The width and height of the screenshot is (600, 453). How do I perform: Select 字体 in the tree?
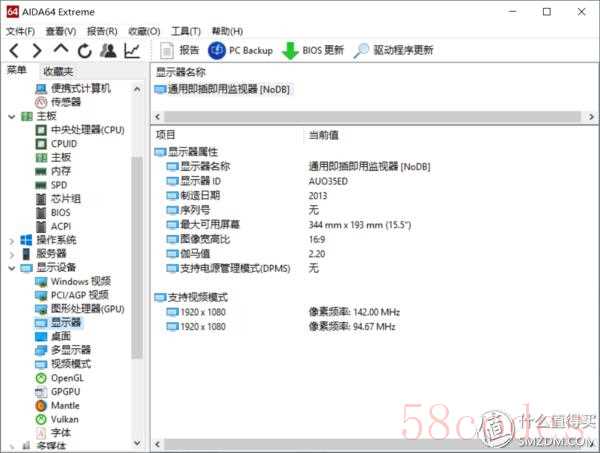pyautogui.click(x=53, y=433)
